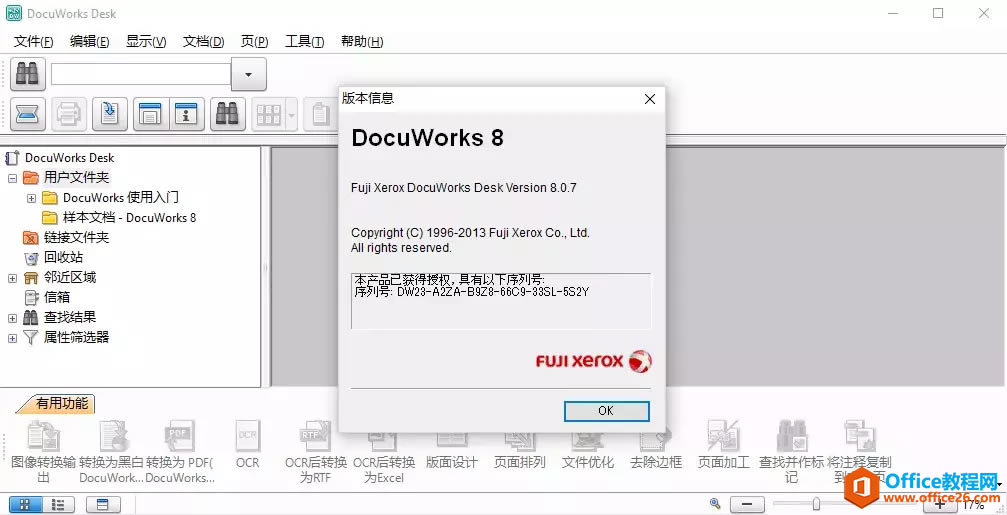Select the DocuWorks 使用入门 folder
The image size is (1007, 515).
tap(121, 198)
